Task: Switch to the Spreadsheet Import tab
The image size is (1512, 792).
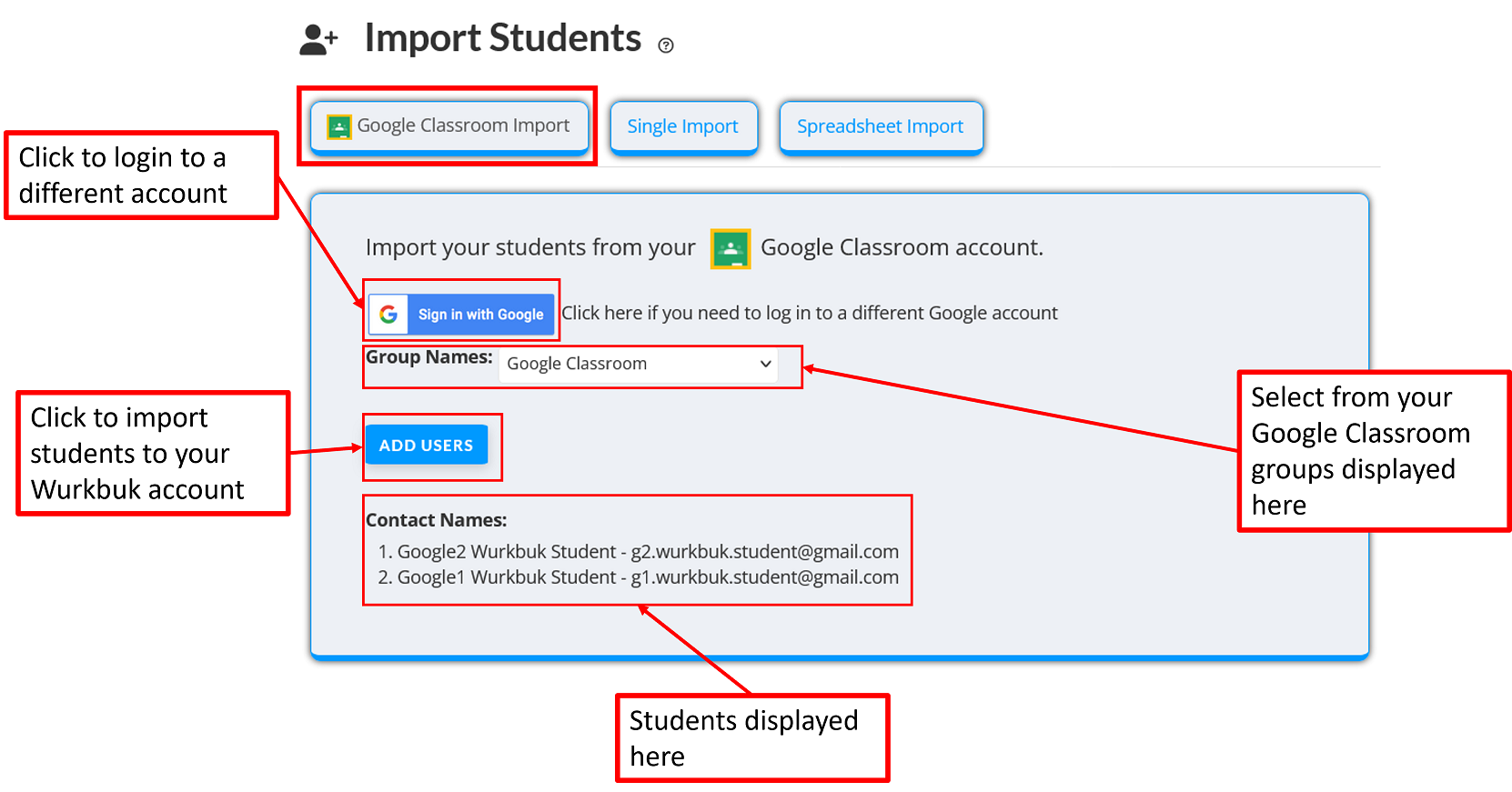Action: (x=880, y=126)
